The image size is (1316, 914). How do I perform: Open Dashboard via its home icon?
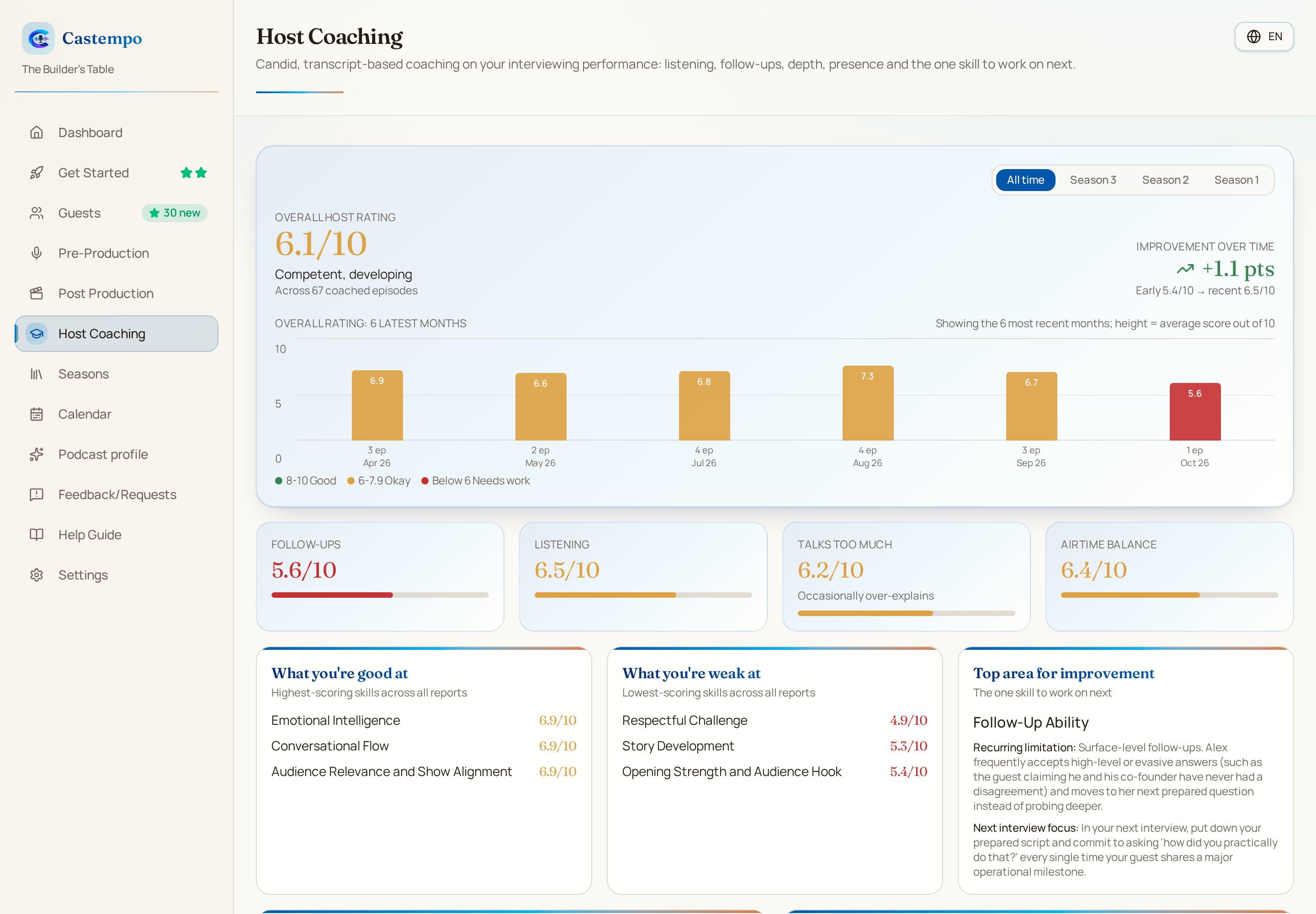[37, 132]
